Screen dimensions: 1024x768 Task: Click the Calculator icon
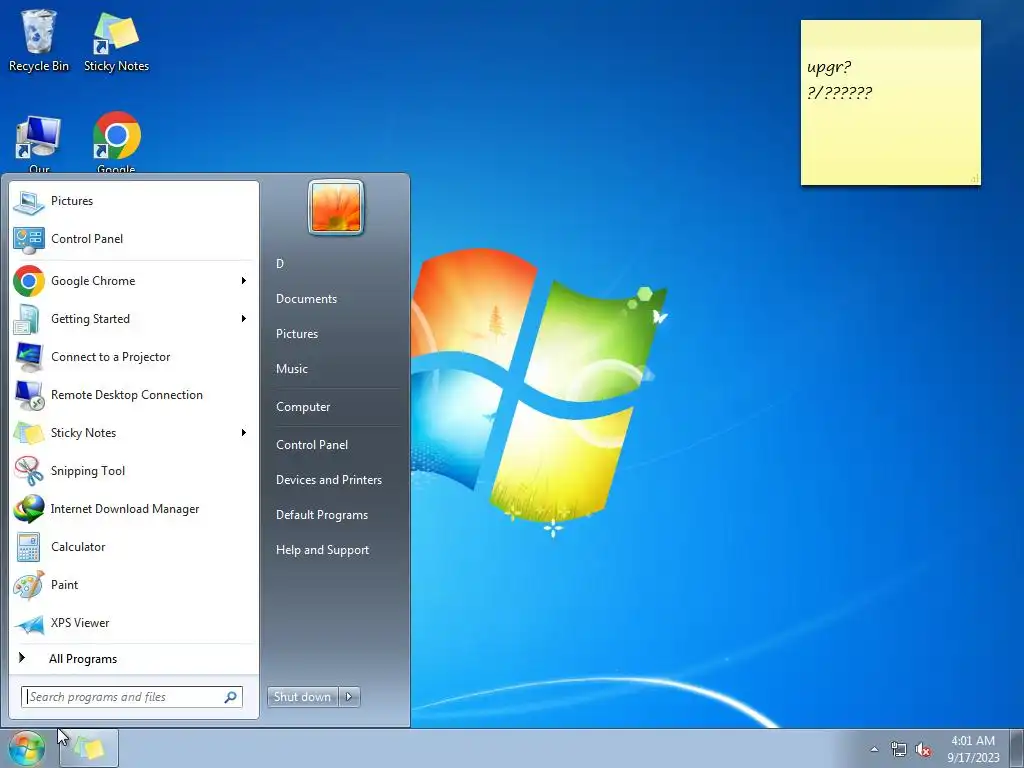[29, 547]
